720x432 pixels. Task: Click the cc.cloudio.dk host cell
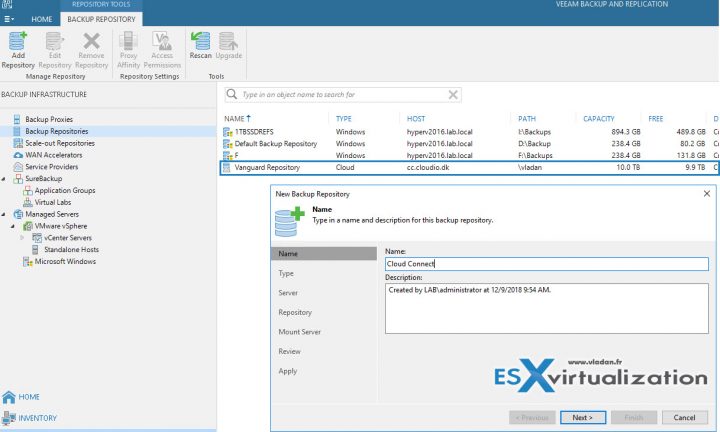(428, 168)
